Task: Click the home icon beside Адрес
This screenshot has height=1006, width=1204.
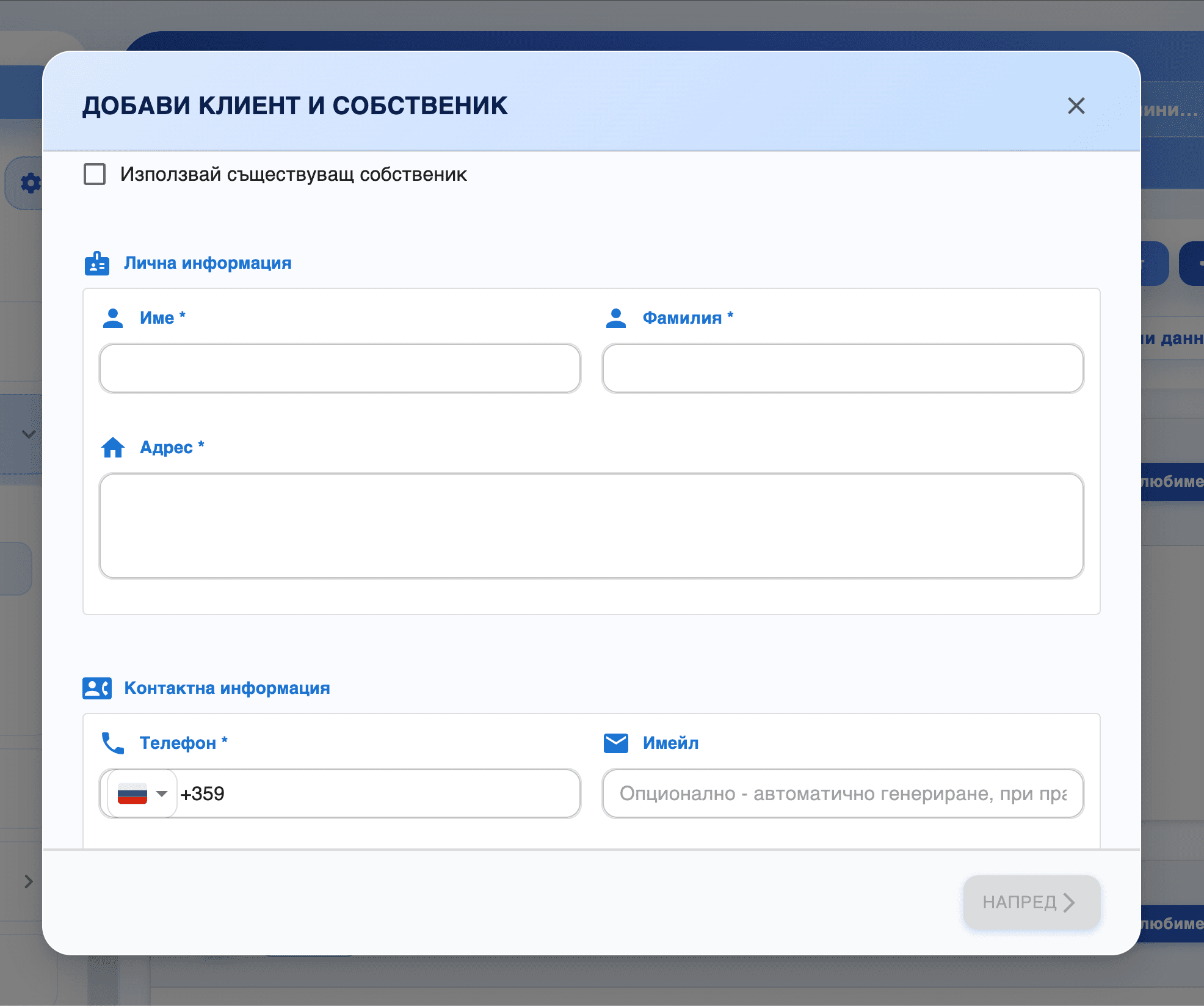Action: pyautogui.click(x=113, y=447)
